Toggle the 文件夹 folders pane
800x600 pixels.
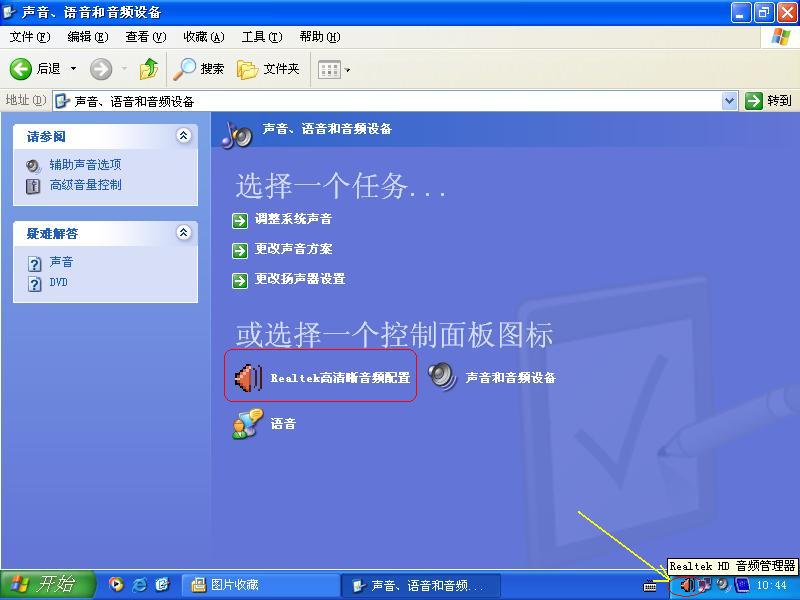click(268, 69)
